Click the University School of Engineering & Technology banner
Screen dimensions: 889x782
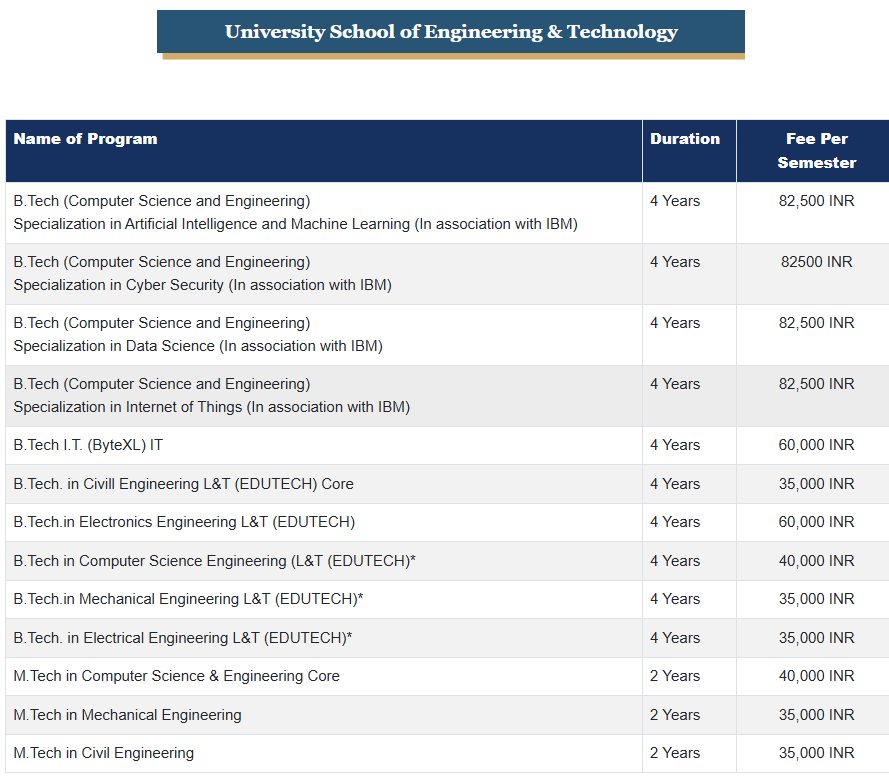[x=451, y=32]
